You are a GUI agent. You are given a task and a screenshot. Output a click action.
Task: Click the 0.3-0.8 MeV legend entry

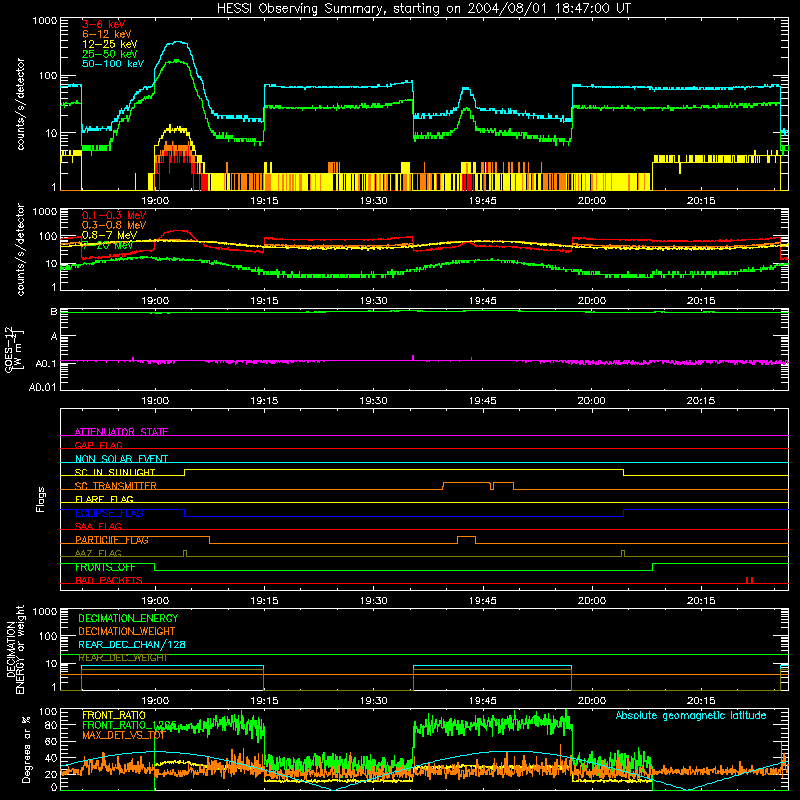[114, 225]
